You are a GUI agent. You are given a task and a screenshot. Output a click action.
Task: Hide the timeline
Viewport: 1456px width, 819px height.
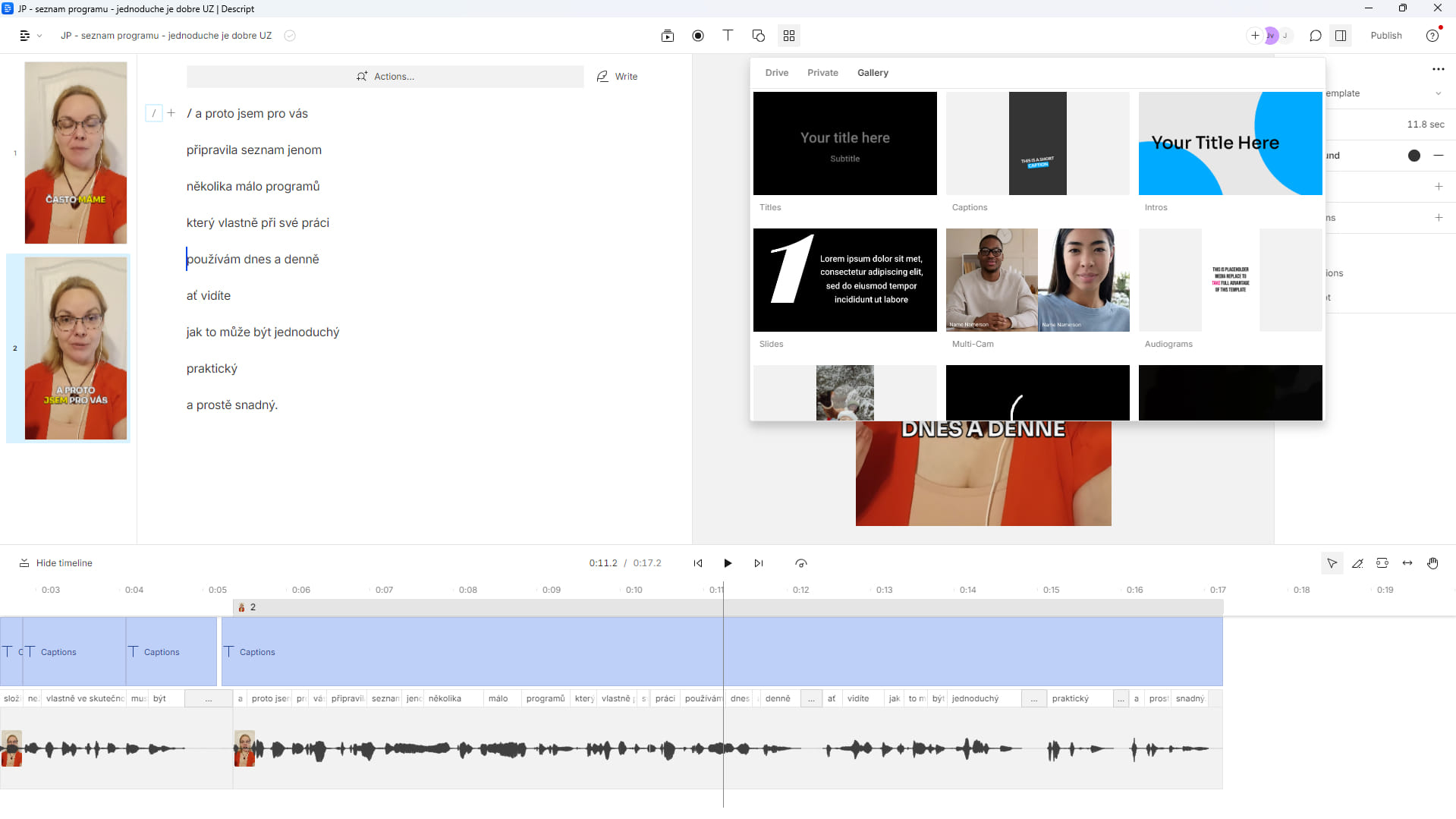(55, 563)
